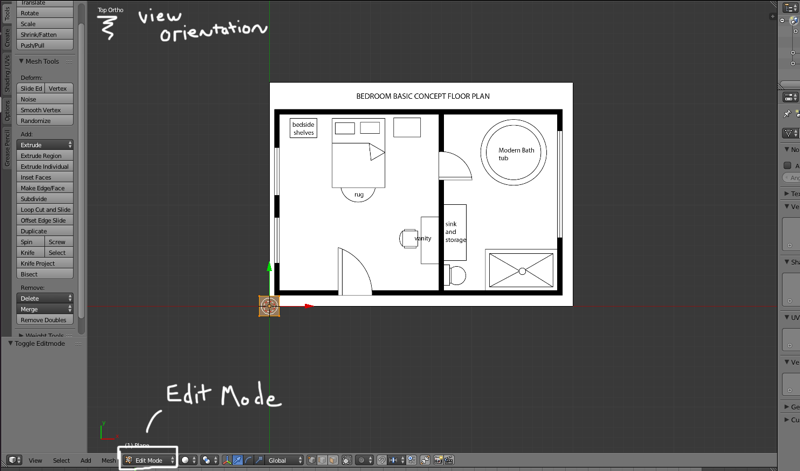Open the snap element type selector
The width and height of the screenshot is (800, 471).
click(396, 460)
